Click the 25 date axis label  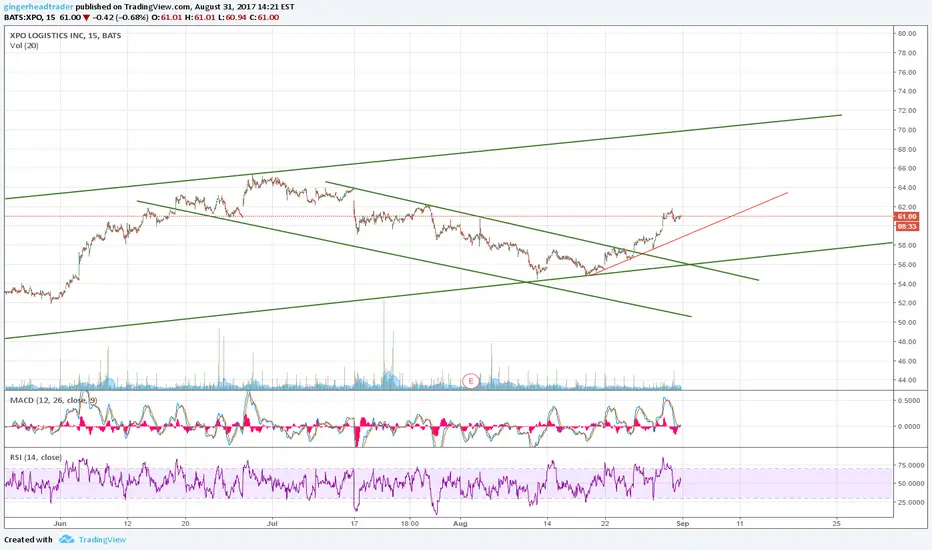coord(836,524)
